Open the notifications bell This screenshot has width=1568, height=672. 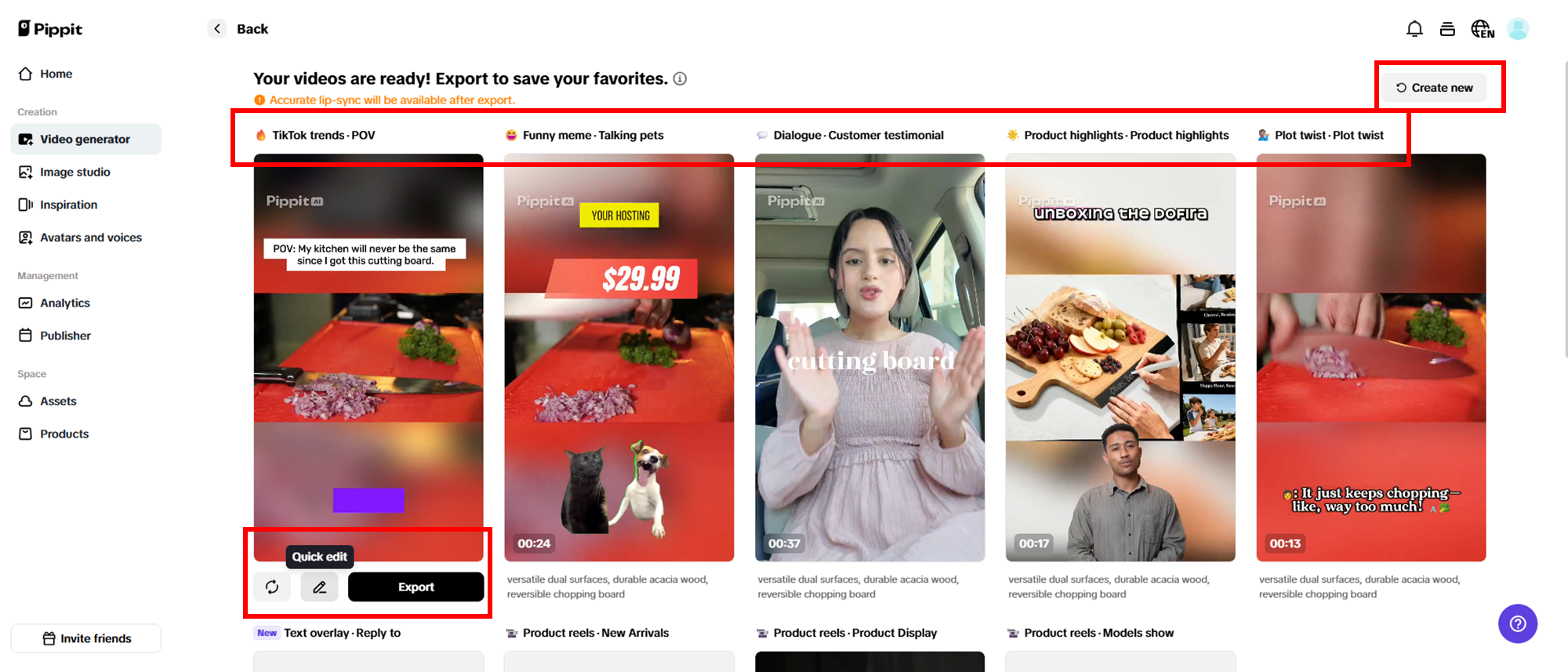1414,29
